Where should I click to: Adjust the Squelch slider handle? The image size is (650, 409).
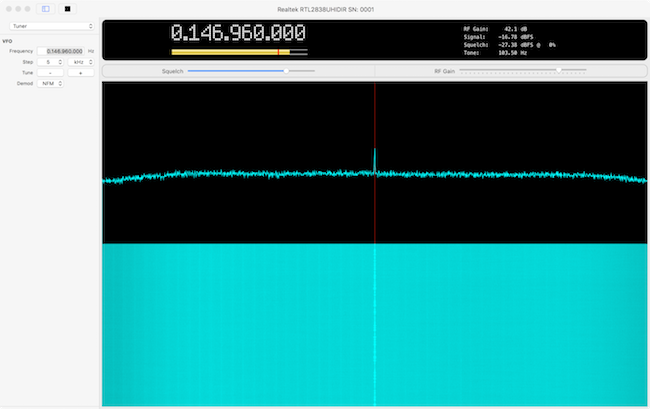286,71
